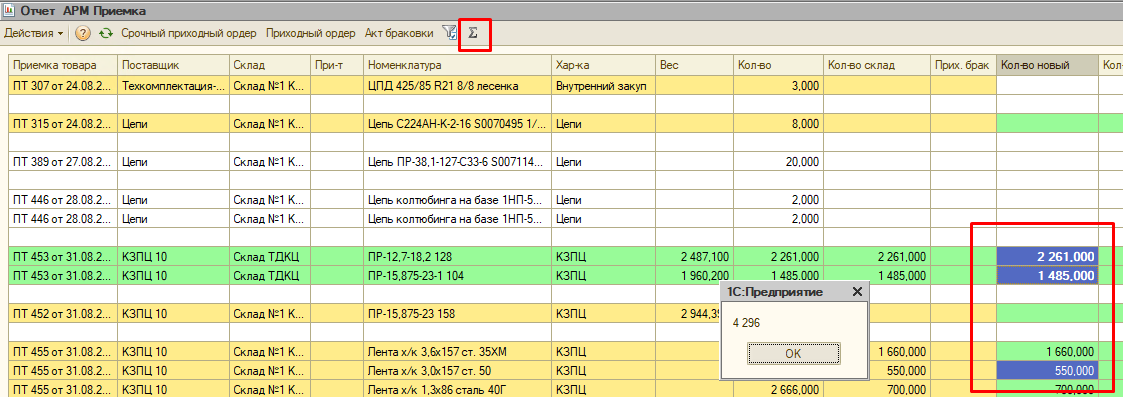Click the sigma sum icon
The image size is (1123, 397).
(473, 33)
